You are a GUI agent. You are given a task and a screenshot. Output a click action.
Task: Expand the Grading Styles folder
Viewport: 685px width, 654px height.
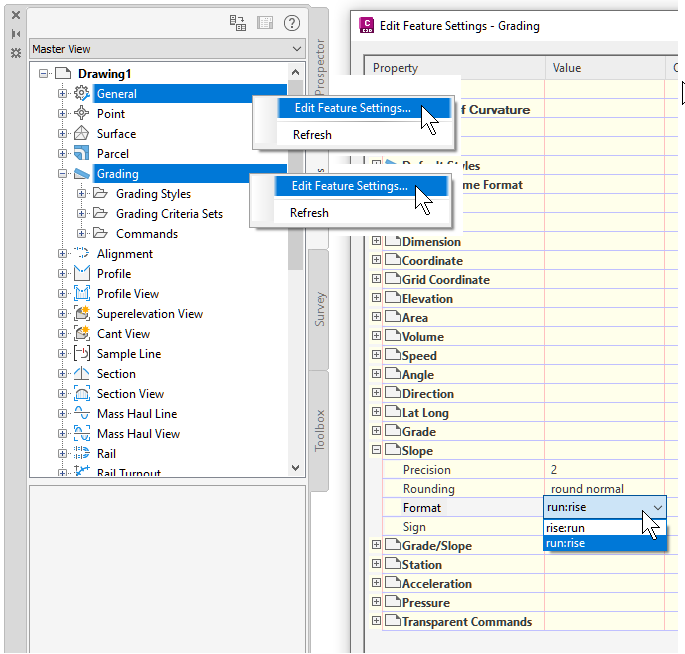[81, 193]
